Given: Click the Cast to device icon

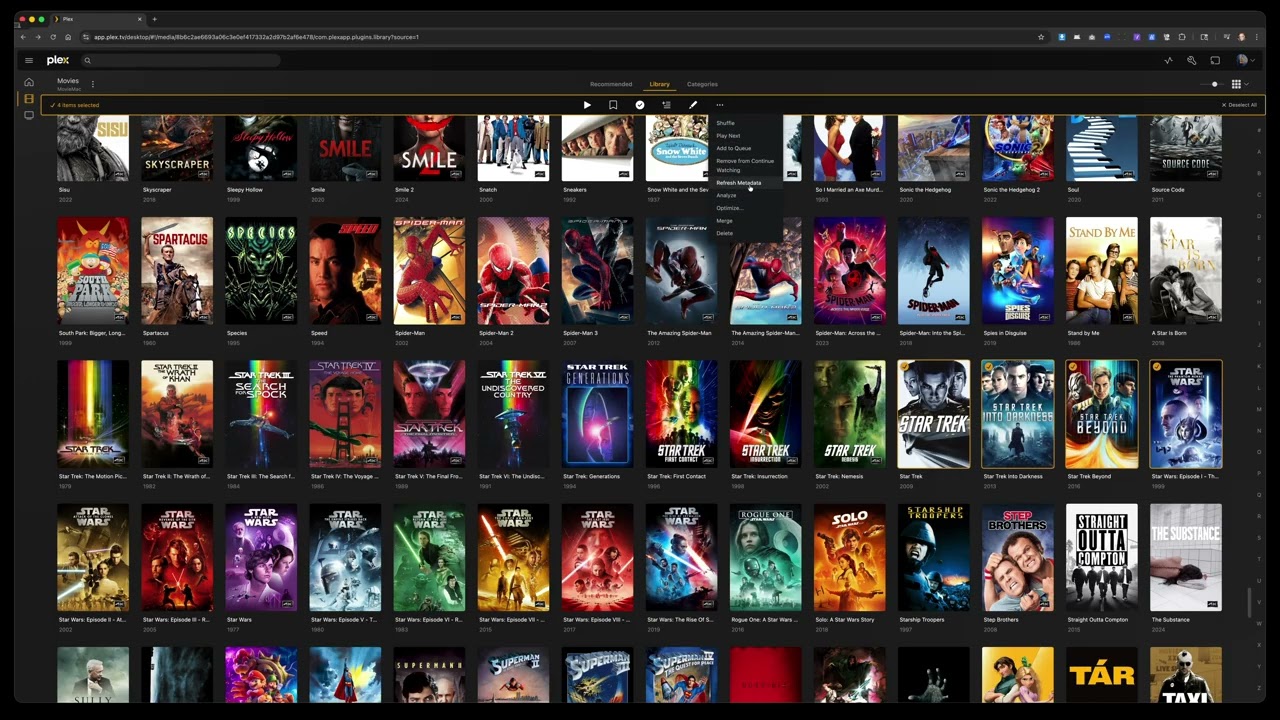Looking at the screenshot, I should [1215, 60].
